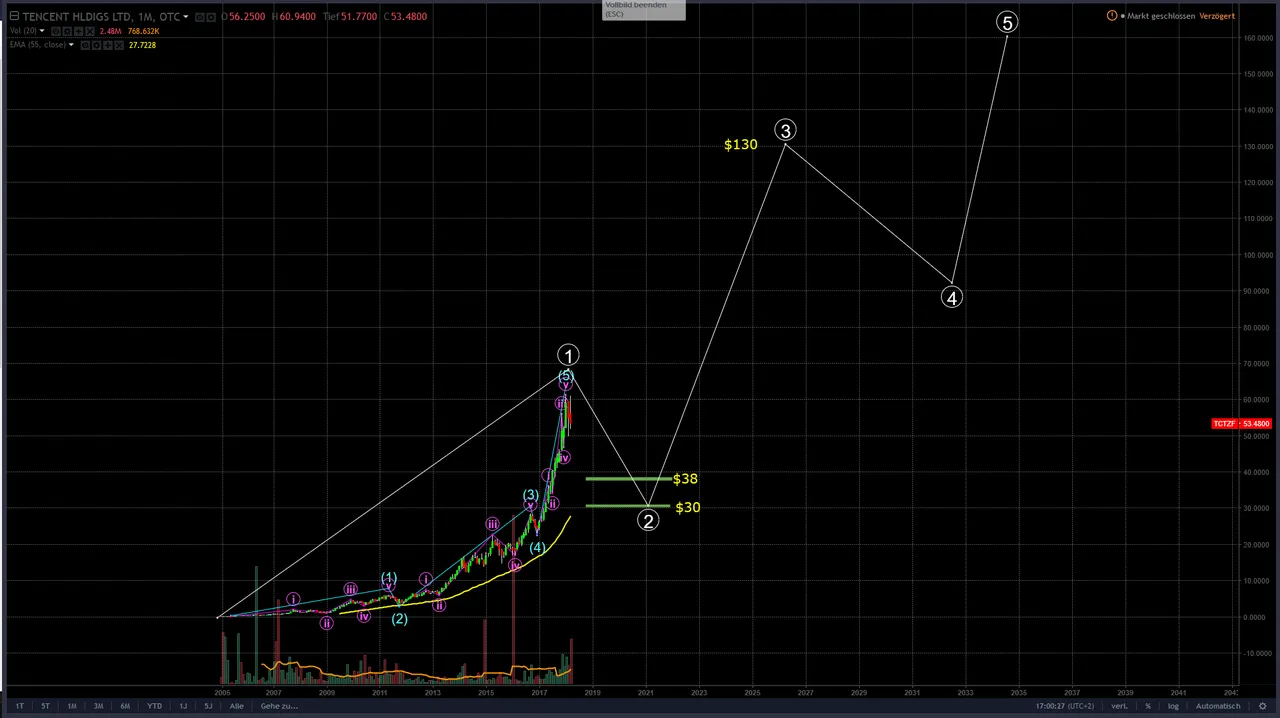Click the red TCTZF price label on axis
1280x718 pixels.
pyautogui.click(x=1241, y=424)
